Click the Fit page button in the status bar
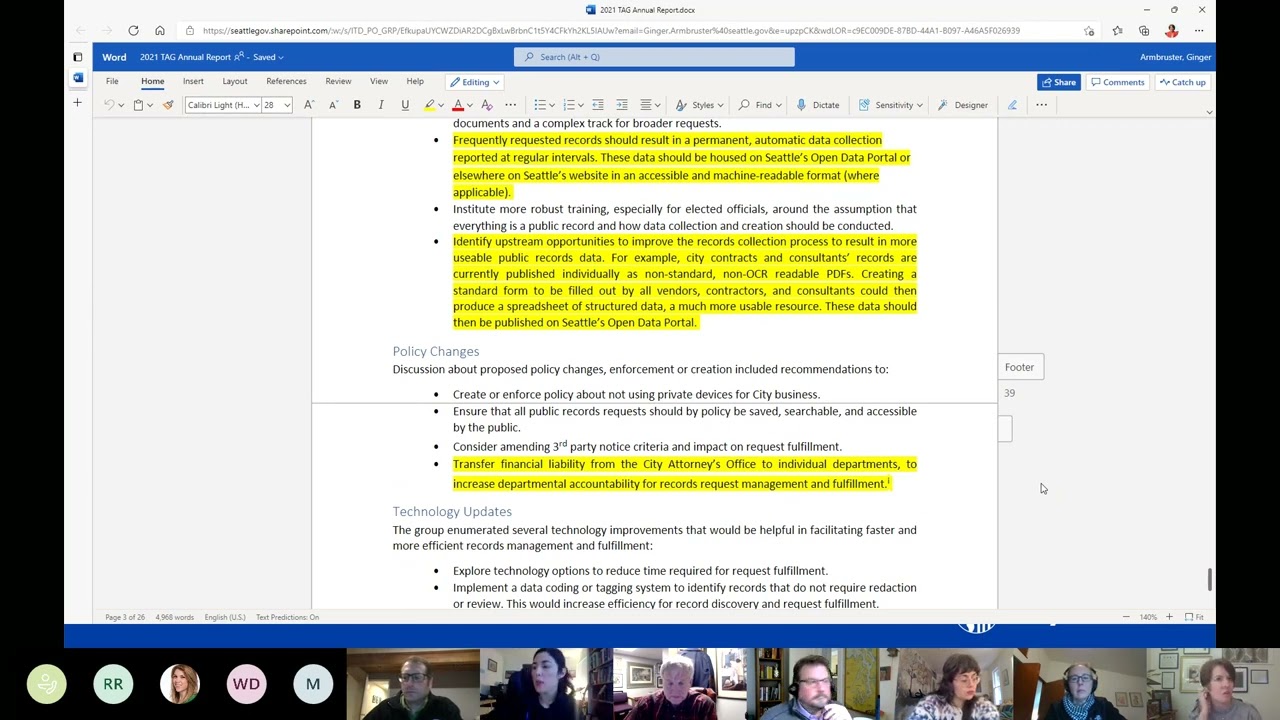Image resolution: width=1280 pixels, height=720 pixels. tap(1194, 617)
